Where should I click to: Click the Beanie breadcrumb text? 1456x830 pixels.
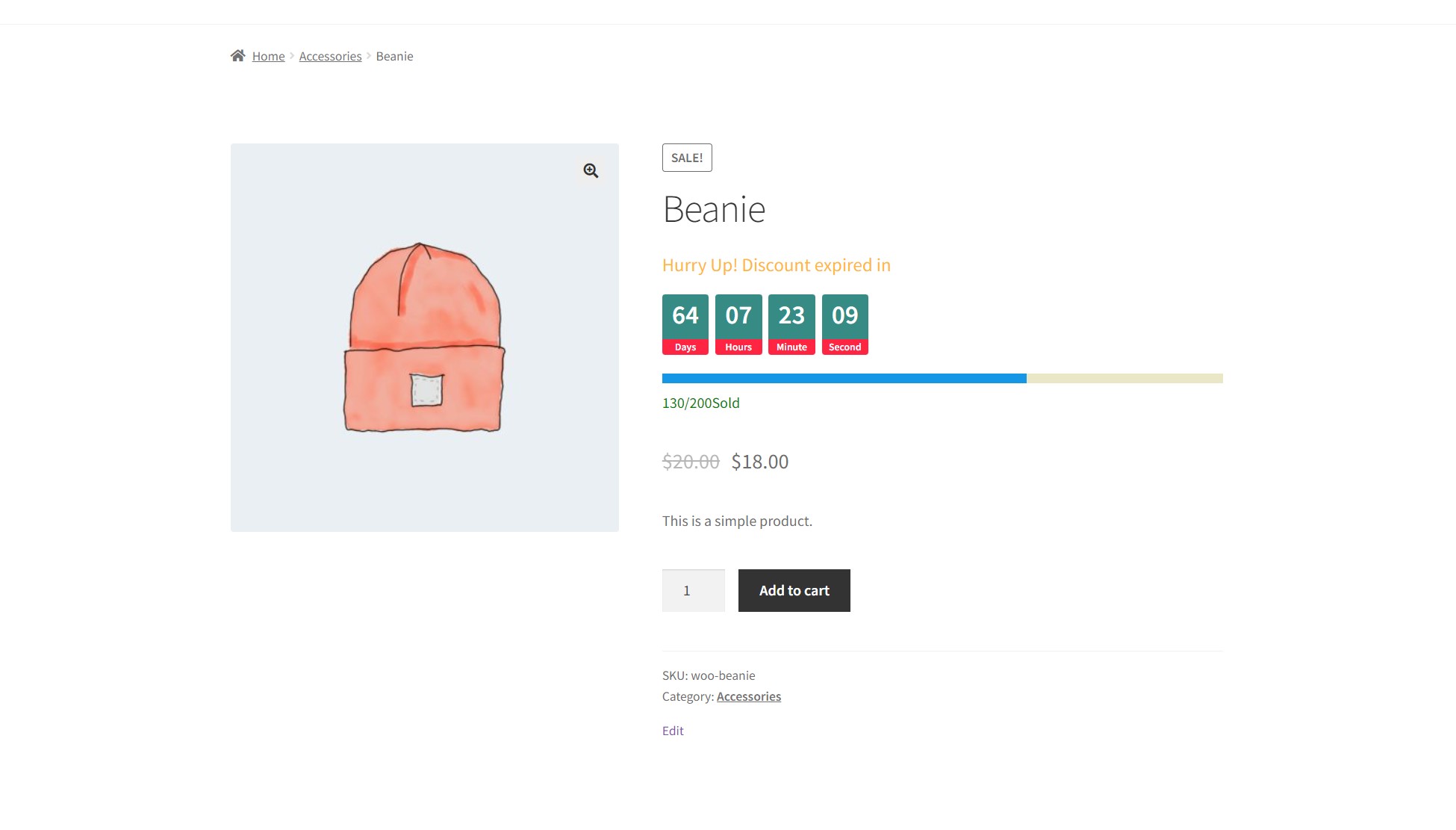pos(394,57)
